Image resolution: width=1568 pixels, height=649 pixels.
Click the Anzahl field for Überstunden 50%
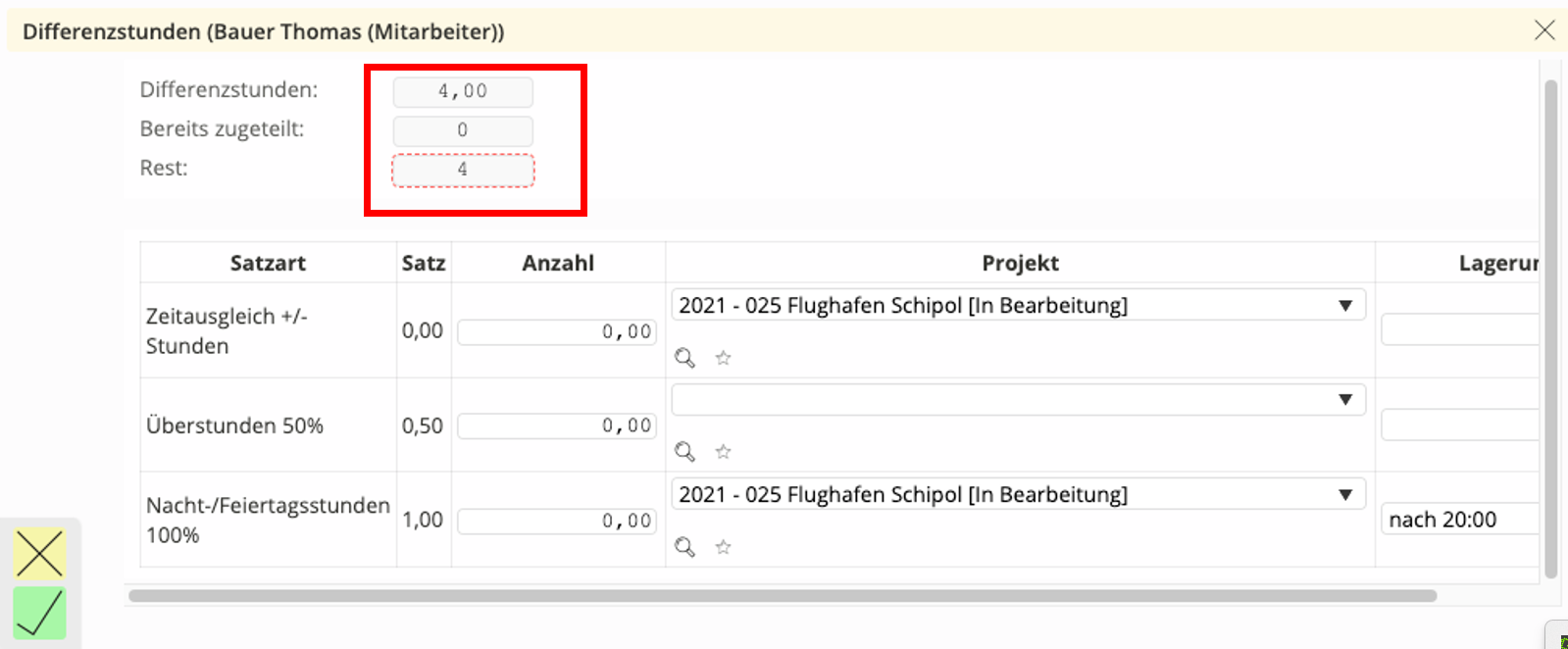coord(556,424)
